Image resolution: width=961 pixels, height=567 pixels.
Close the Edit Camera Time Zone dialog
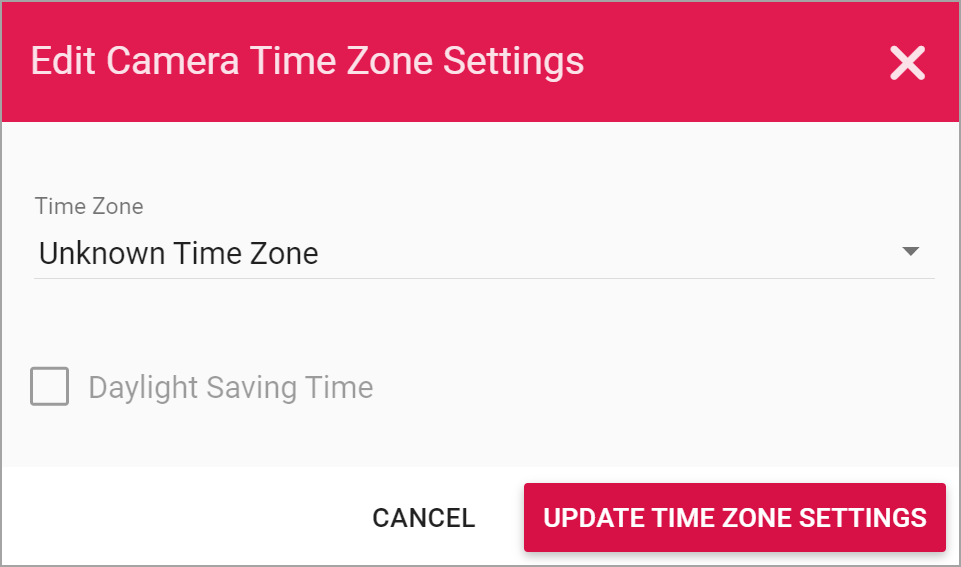[x=907, y=63]
